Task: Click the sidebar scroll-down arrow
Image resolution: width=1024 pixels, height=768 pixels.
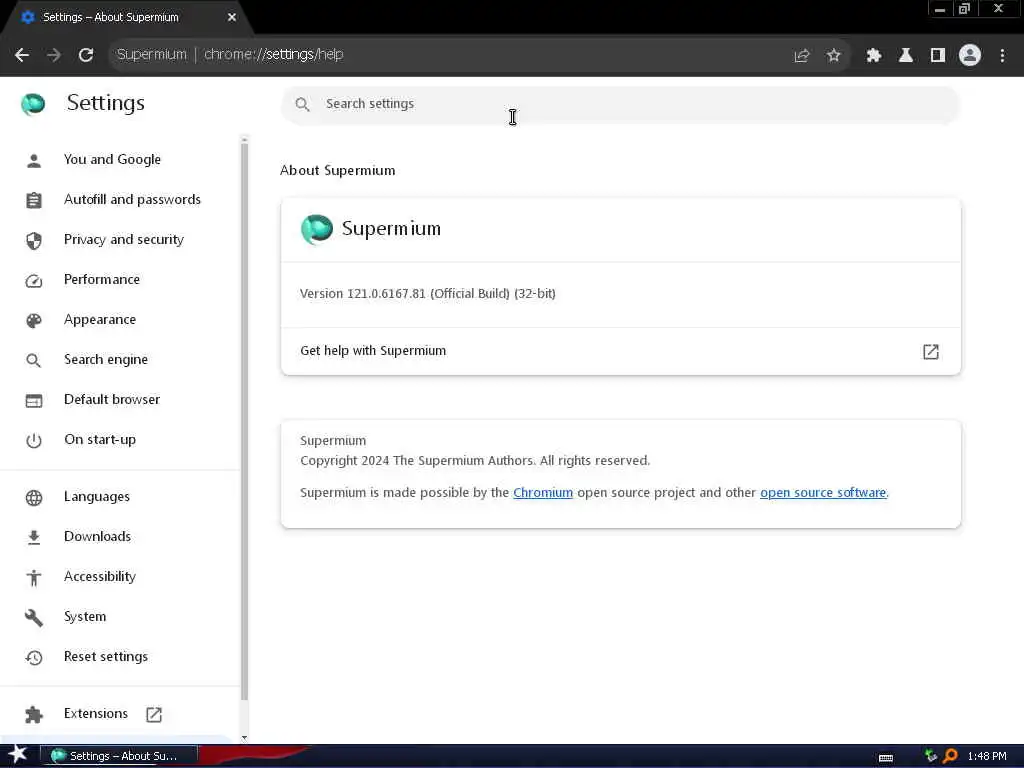Action: (244, 738)
